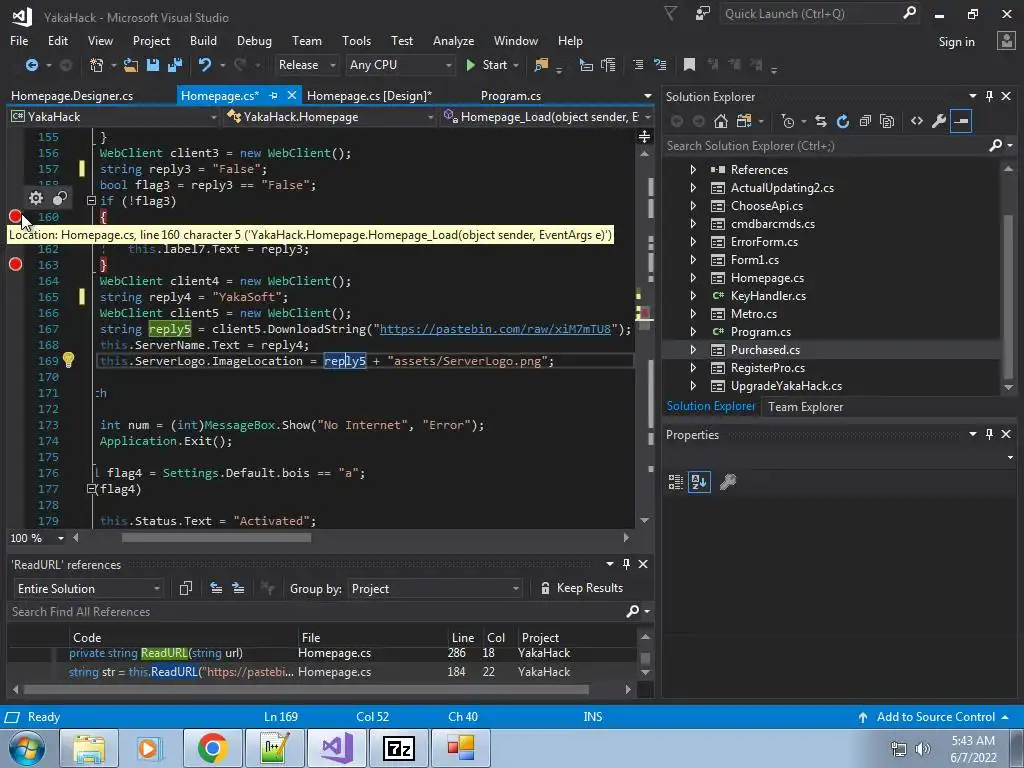Click the Pending Changes Filter clock icon
This screenshot has height=768, width=1024.
pos(788,121)
